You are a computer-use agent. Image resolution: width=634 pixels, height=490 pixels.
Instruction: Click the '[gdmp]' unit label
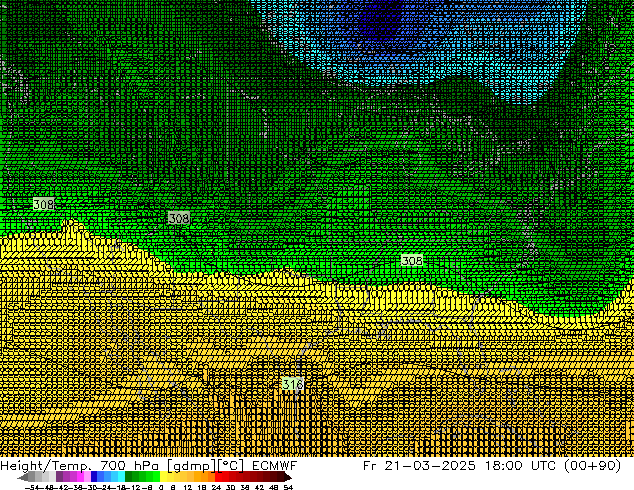pyautogui.click(x=192, y=466)
